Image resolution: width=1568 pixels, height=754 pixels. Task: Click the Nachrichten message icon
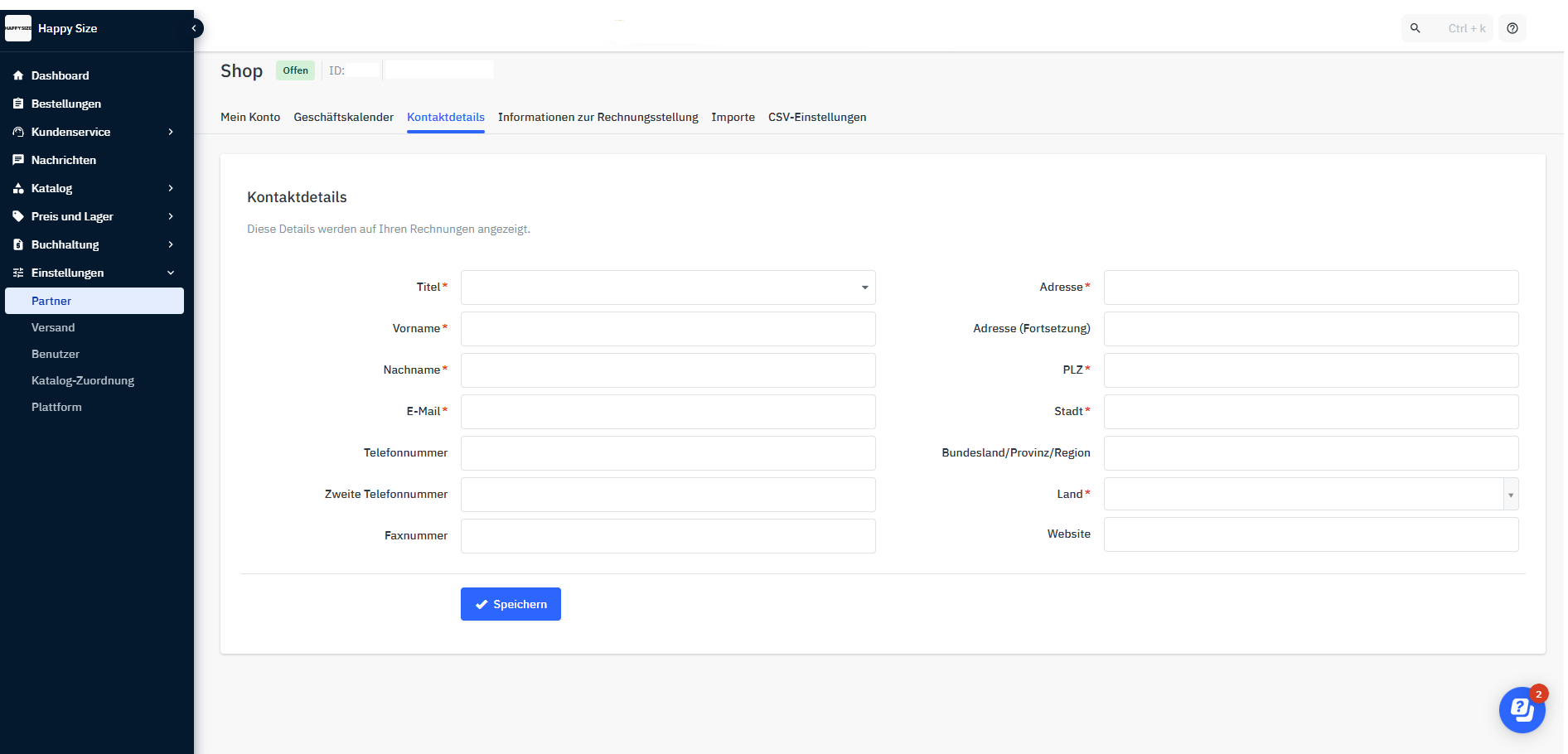pos(18,160)
